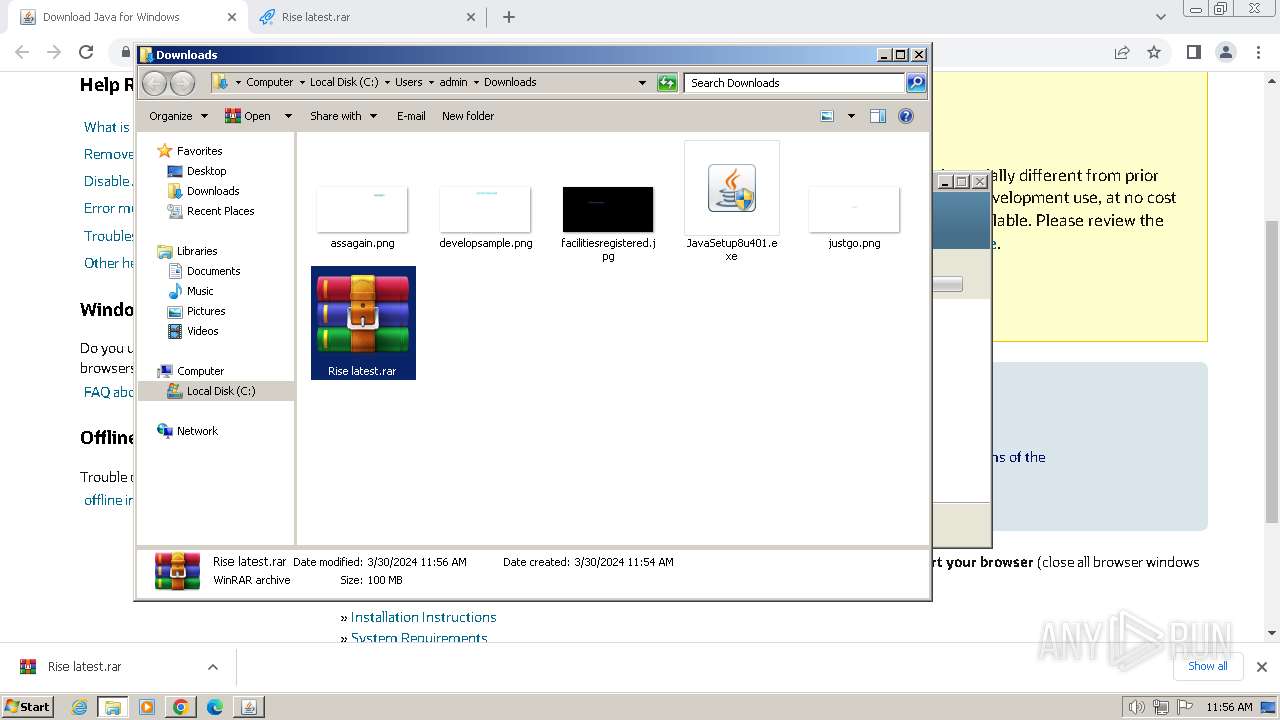Open Windows Media Player from taskbar
Screen dimensions: 1280x720
pos(147,707)
